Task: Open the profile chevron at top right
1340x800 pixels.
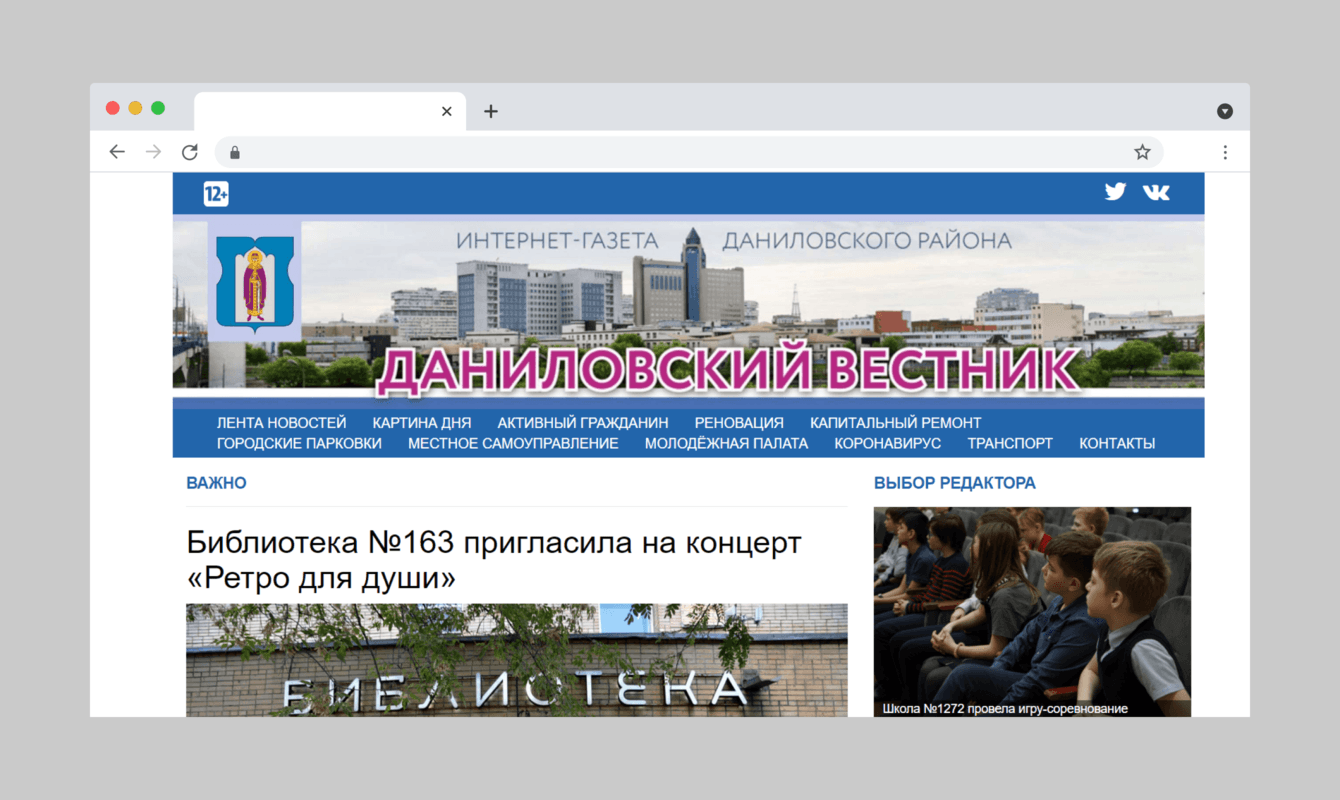Action: [x=1224, y=110]
